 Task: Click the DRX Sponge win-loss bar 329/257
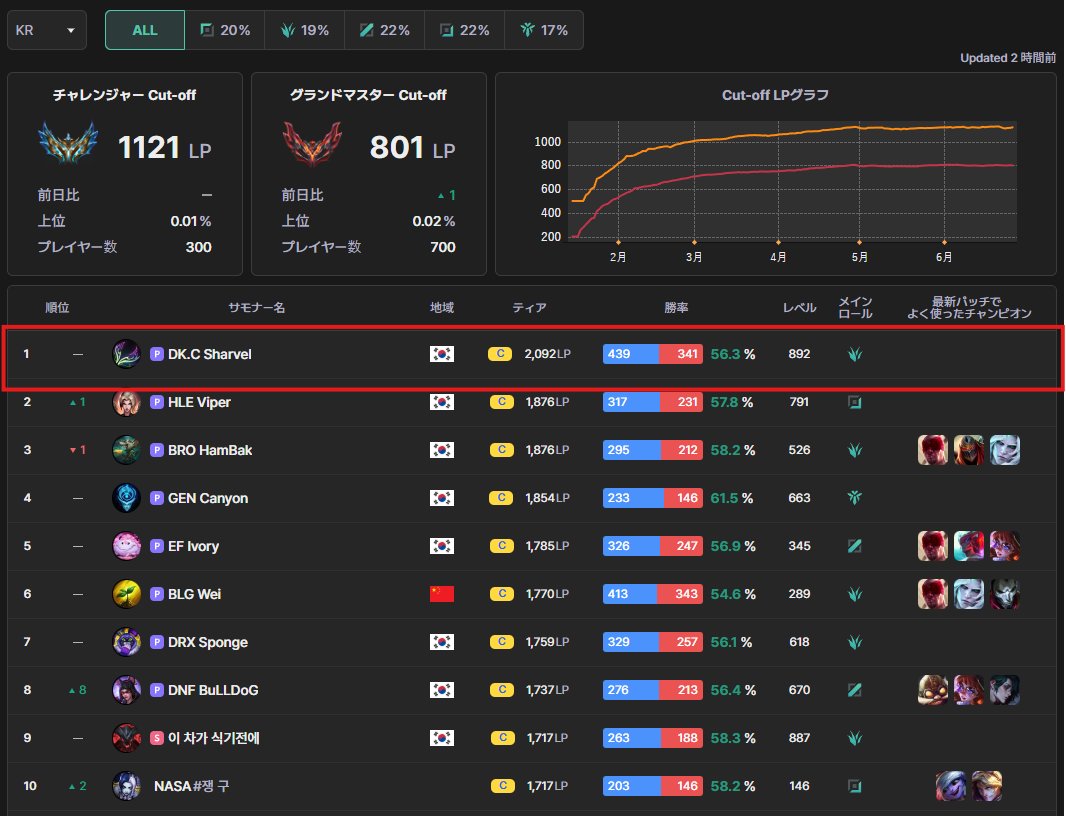coord(653,642)
